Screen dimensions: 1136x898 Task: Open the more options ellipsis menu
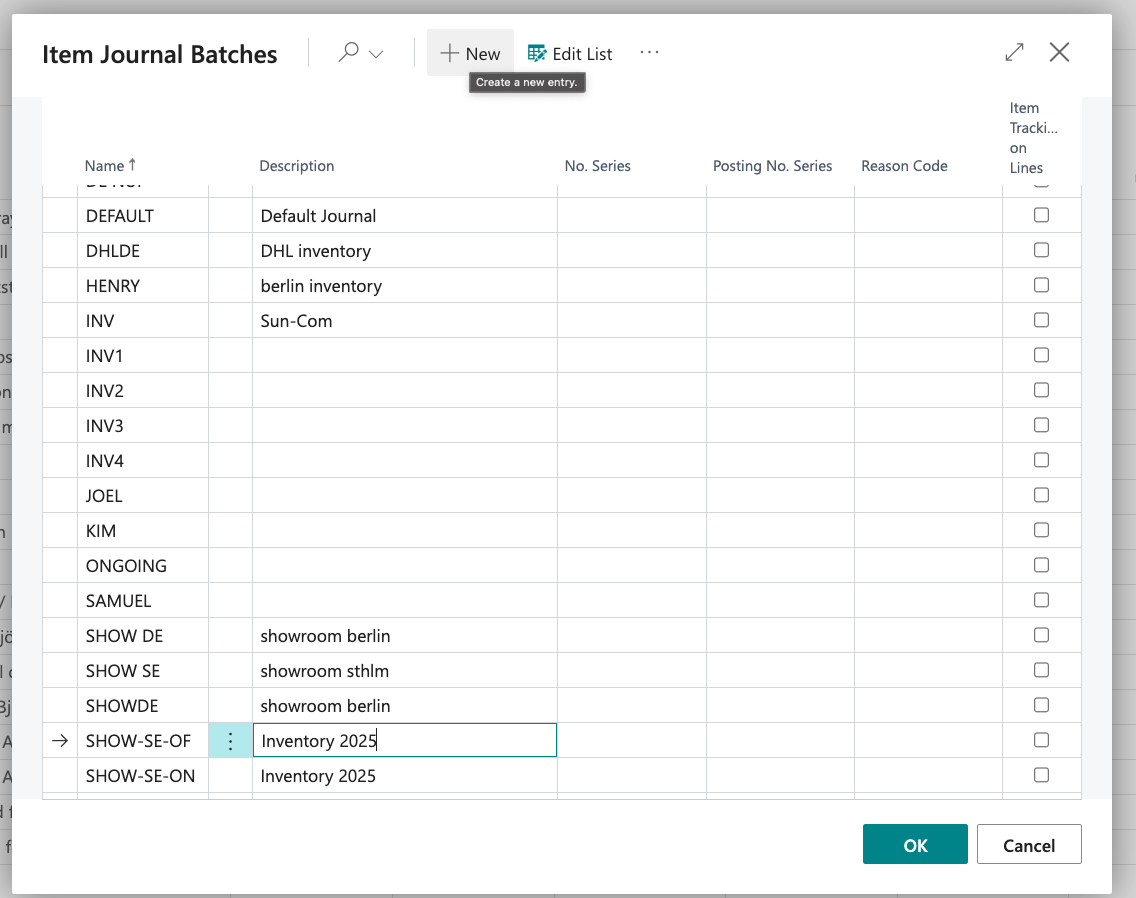coord(649,53)
